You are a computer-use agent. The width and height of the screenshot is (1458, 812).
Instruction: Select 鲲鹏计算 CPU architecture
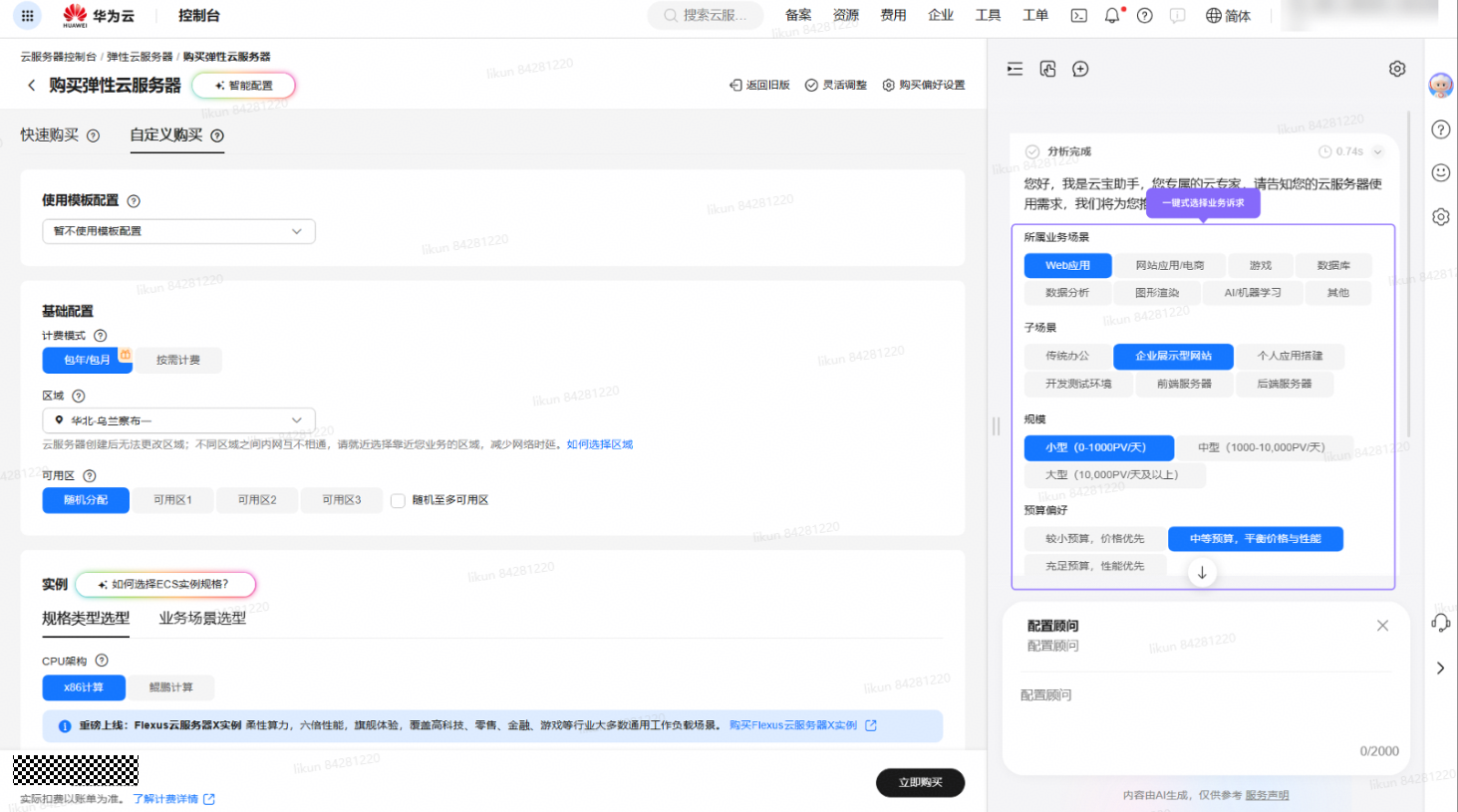point(171,687)
